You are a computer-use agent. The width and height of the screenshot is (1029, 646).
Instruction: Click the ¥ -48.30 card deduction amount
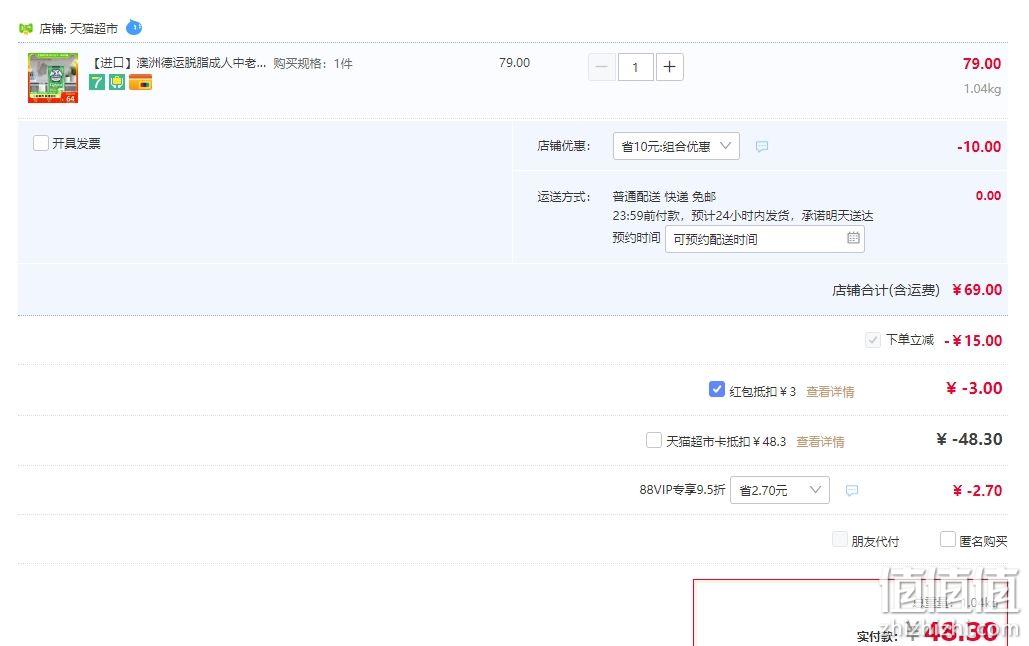tap(969, 439)
